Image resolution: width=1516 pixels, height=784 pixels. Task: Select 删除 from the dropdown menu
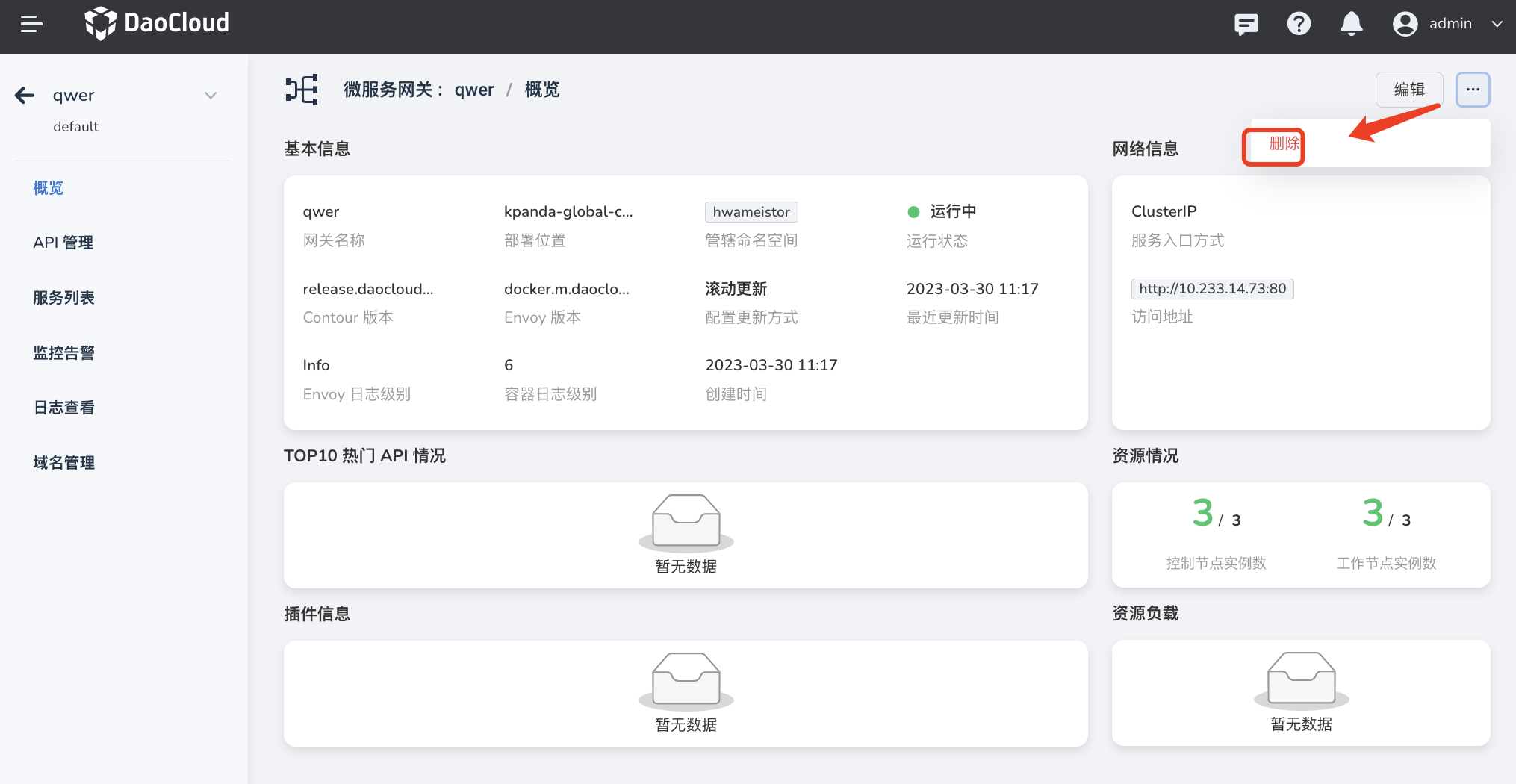(1284, 143)
